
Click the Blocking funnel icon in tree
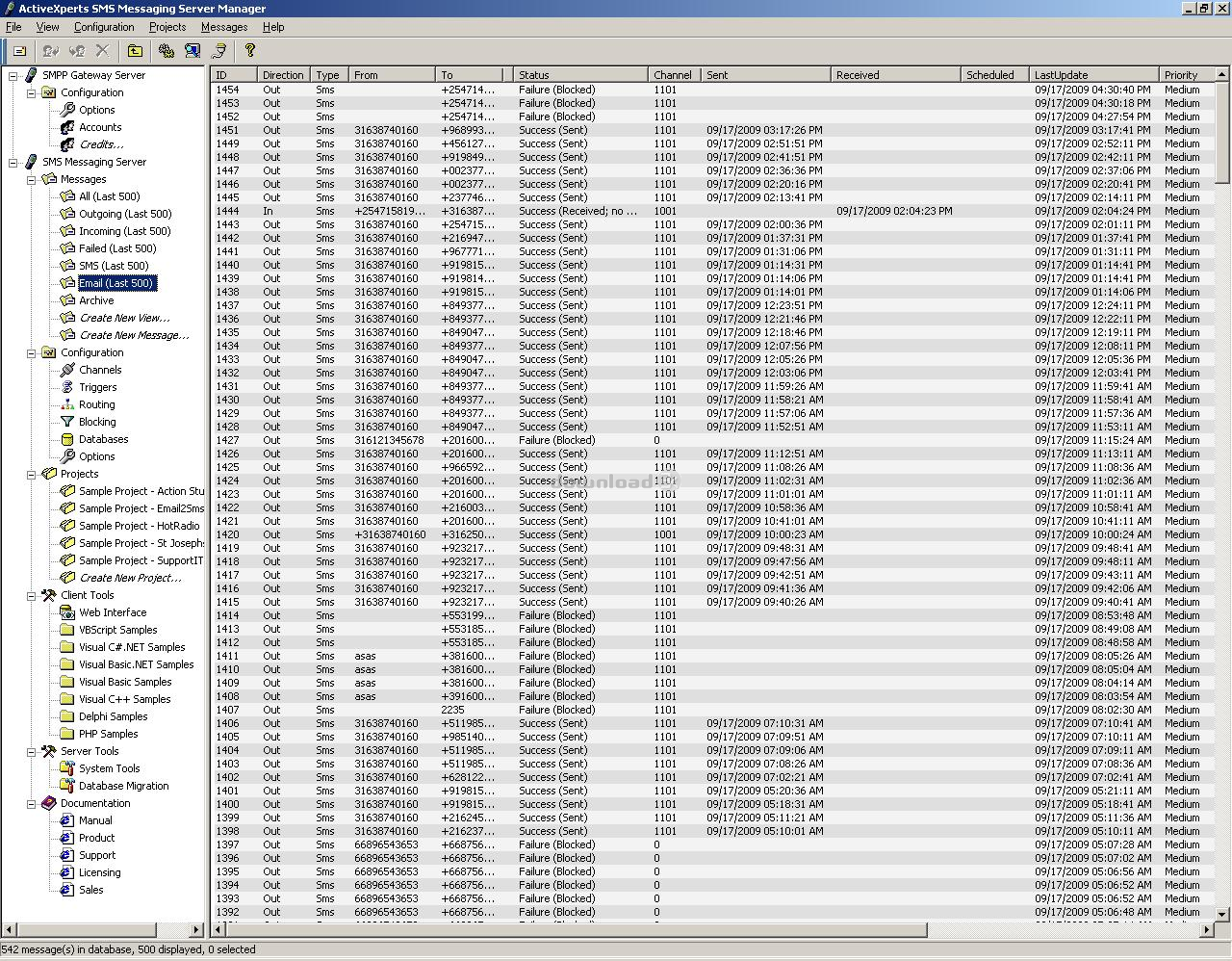tap(67, 422)
